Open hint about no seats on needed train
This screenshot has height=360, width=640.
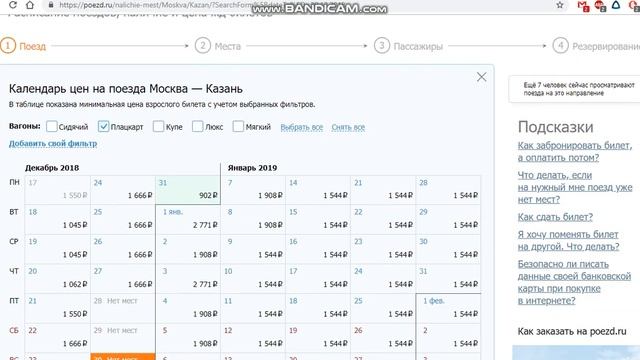[575, 187]
